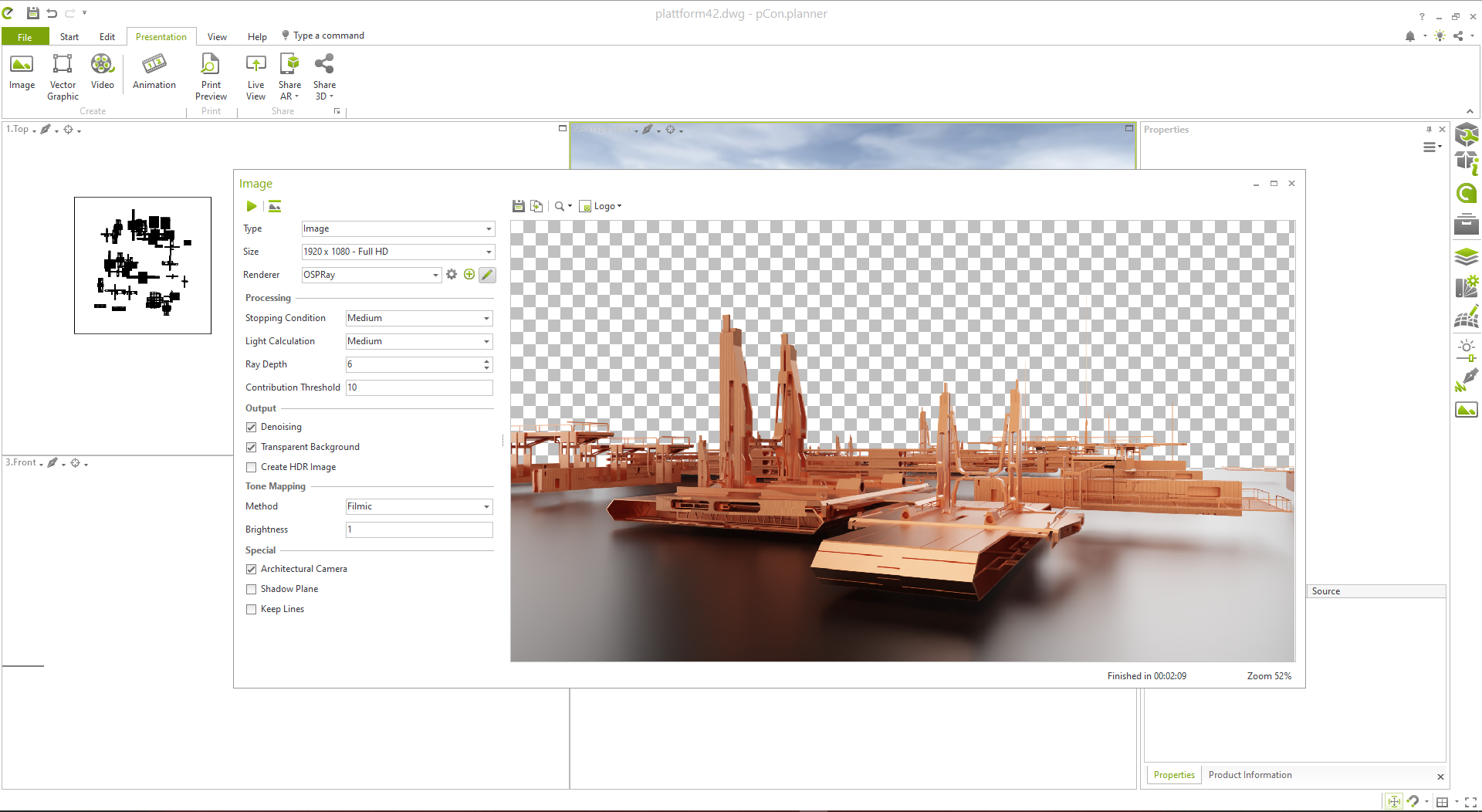Open the light settings icon in the right sidebar
The image size is (1482, 812).
1467,350
